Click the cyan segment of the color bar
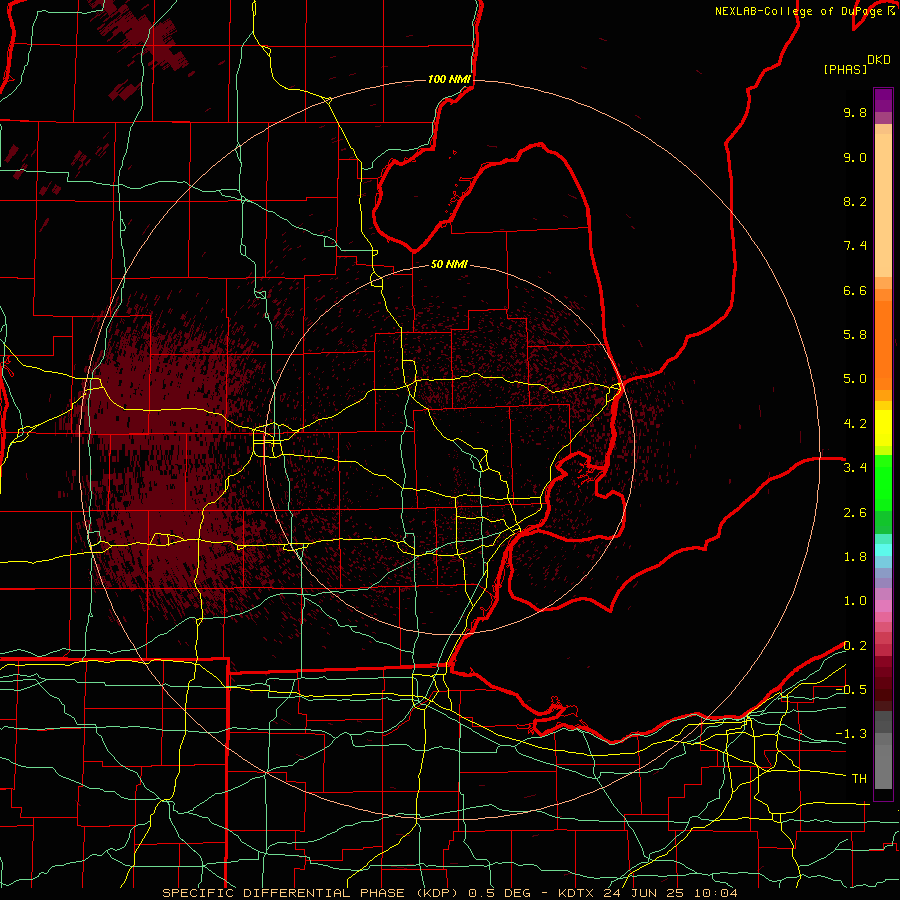Viewport: 900px width, 900px height. pyautogui.click(x=883, y=549)
